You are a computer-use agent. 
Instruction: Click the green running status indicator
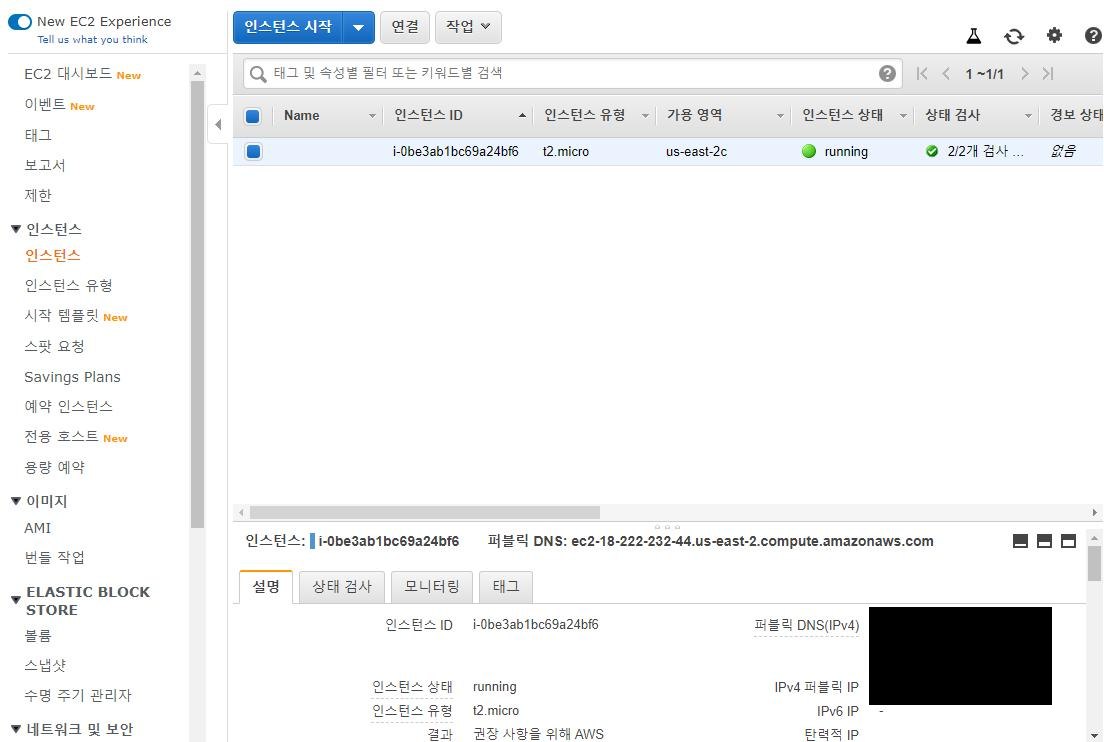(809, 151)
